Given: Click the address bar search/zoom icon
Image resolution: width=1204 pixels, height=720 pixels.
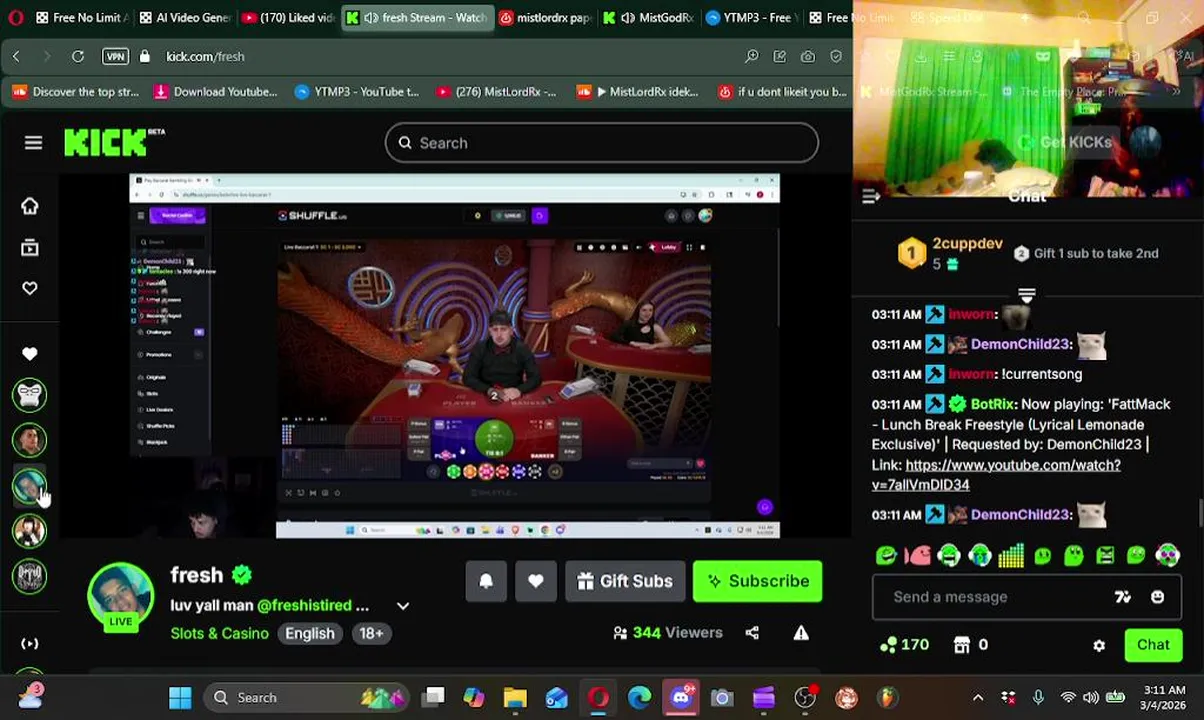Looking at the screenshot, I should (751, 56).
